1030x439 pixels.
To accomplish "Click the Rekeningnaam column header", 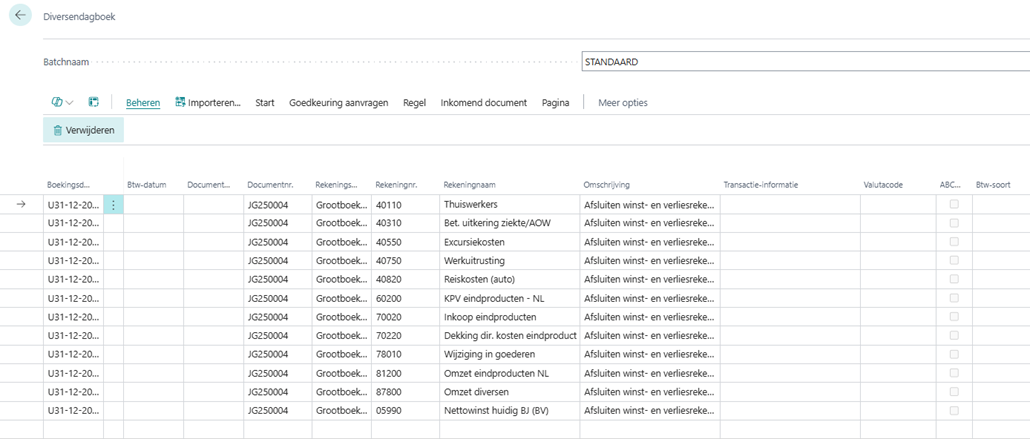I will click(x=469, y=185).
